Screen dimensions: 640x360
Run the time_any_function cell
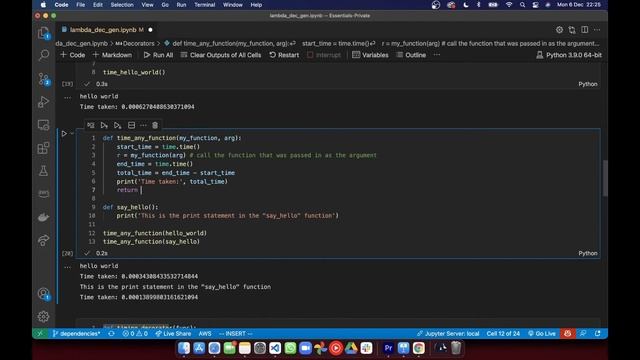(64, 133)
